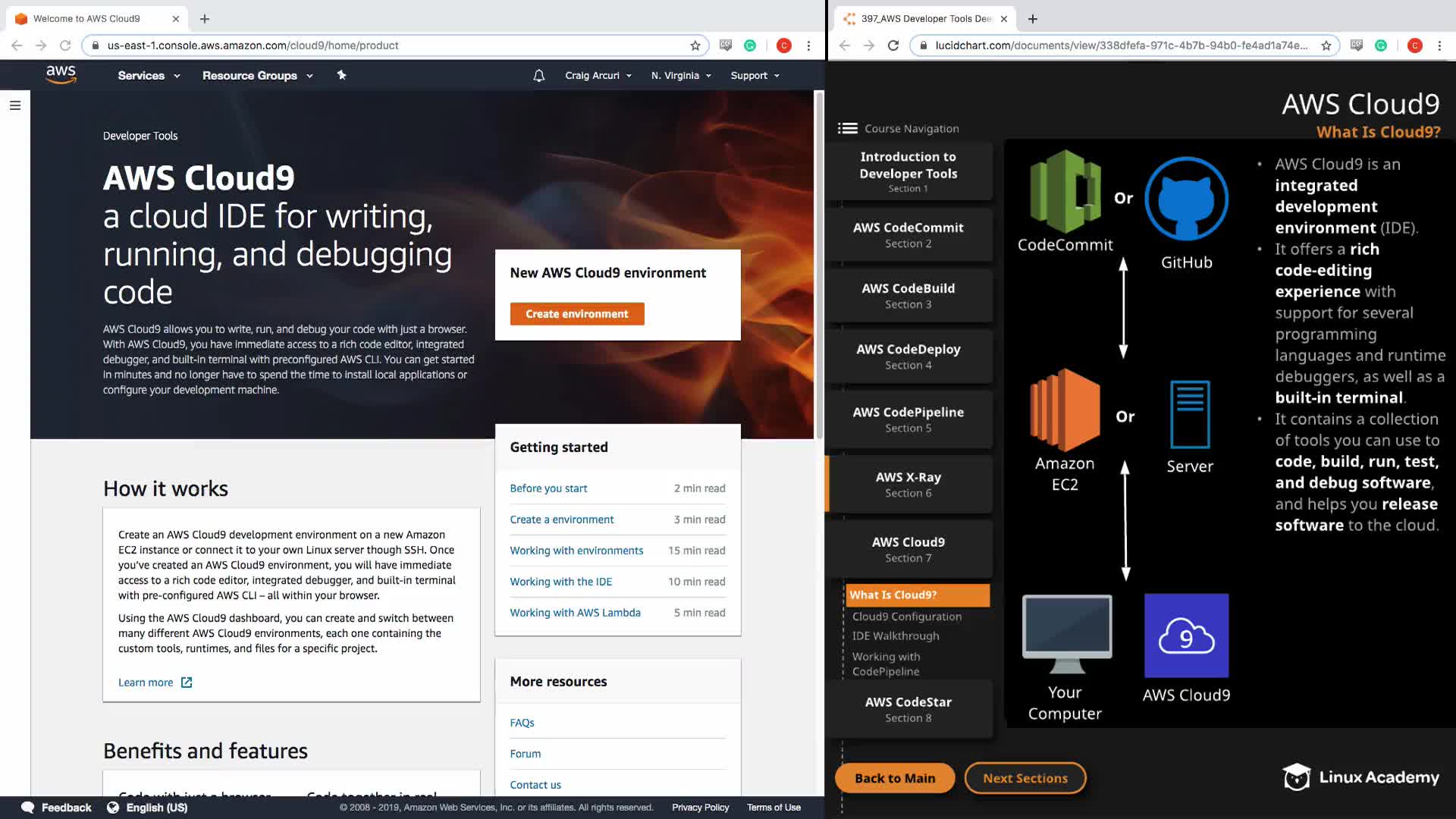
Task: Open the AWS CodeStar Section 8
Action: [x=908, y=708]
